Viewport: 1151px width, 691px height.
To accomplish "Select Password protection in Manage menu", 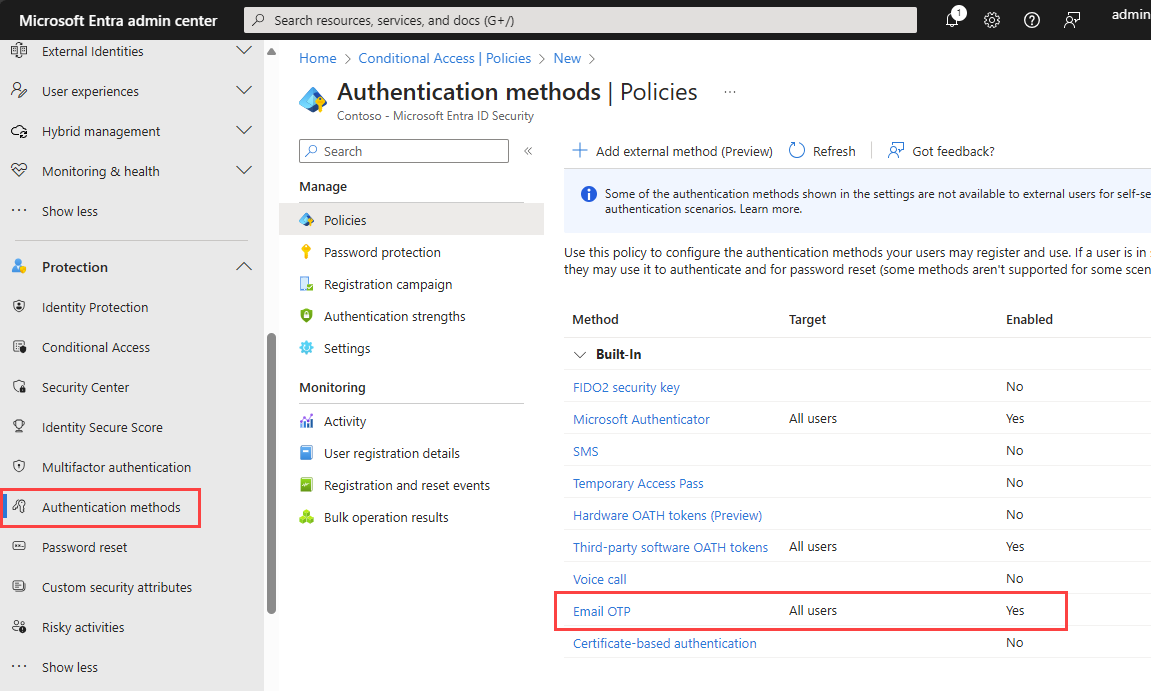I will pyautogui.click(x=382, y=253).
